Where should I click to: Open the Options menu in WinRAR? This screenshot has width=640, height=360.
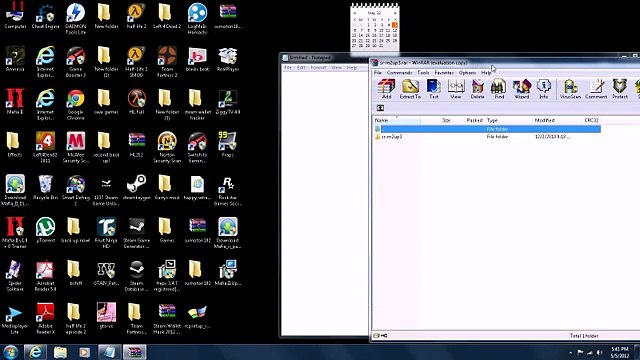(467, 73)
